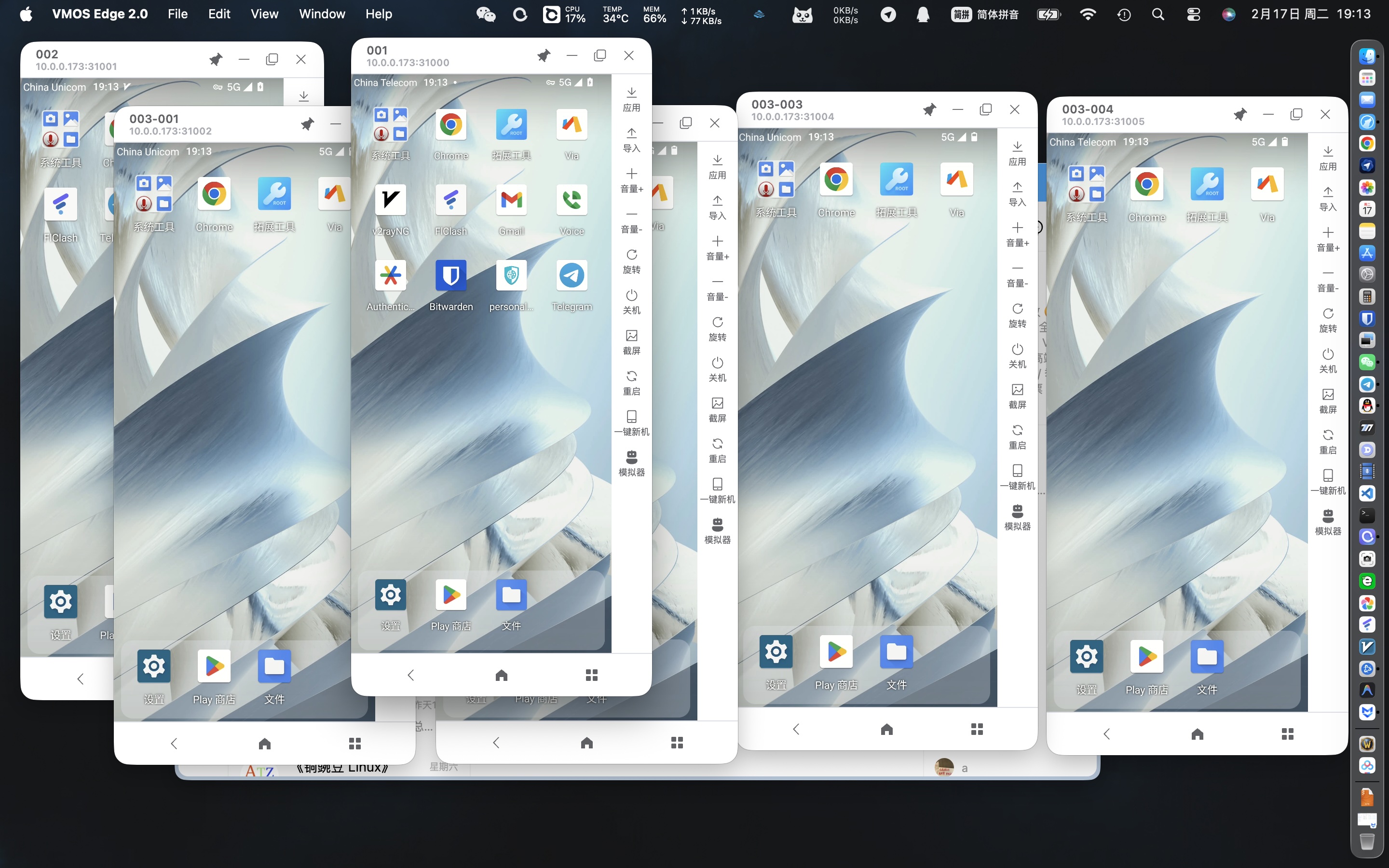The width and height of the screenshot is (1389, 868).
Task: Expand 系统工具 folder in window 003-001
Action: click(154, 194)
